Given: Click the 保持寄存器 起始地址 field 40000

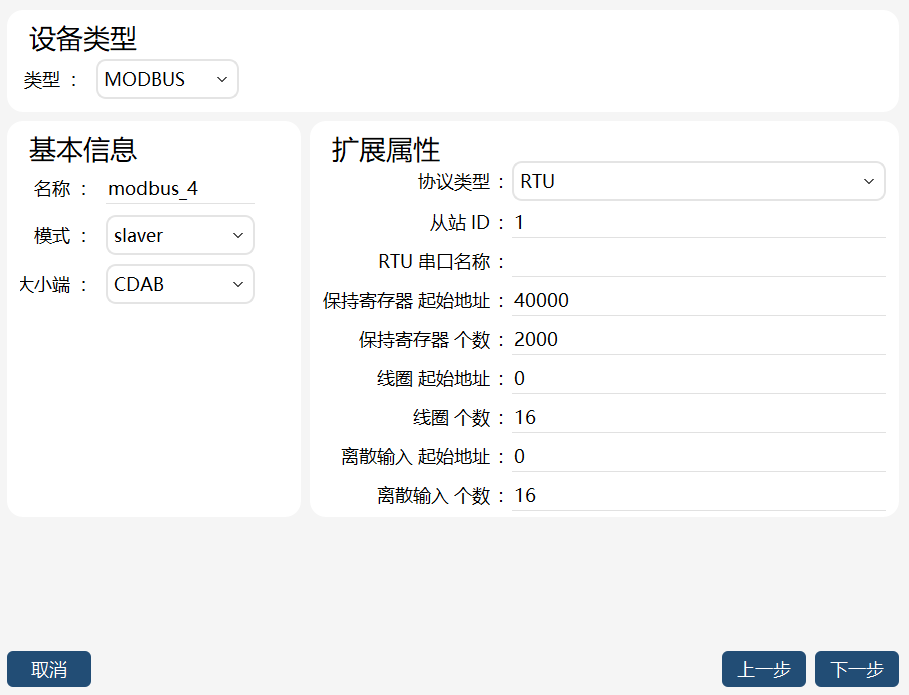Looking at the screenshot, I should click(x=699, y=301).
